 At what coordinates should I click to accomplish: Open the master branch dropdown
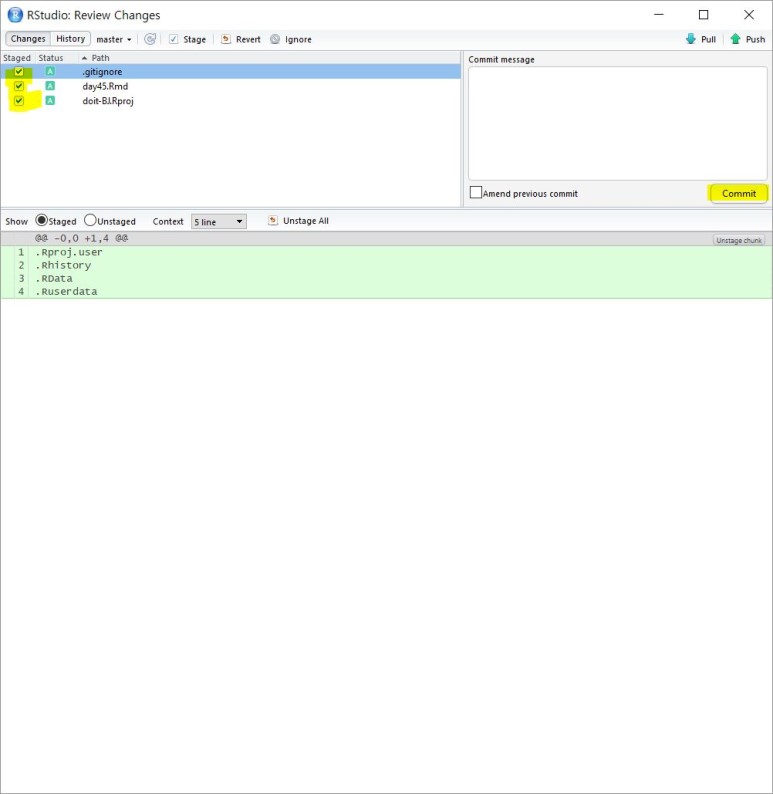[x=114, y=39]
